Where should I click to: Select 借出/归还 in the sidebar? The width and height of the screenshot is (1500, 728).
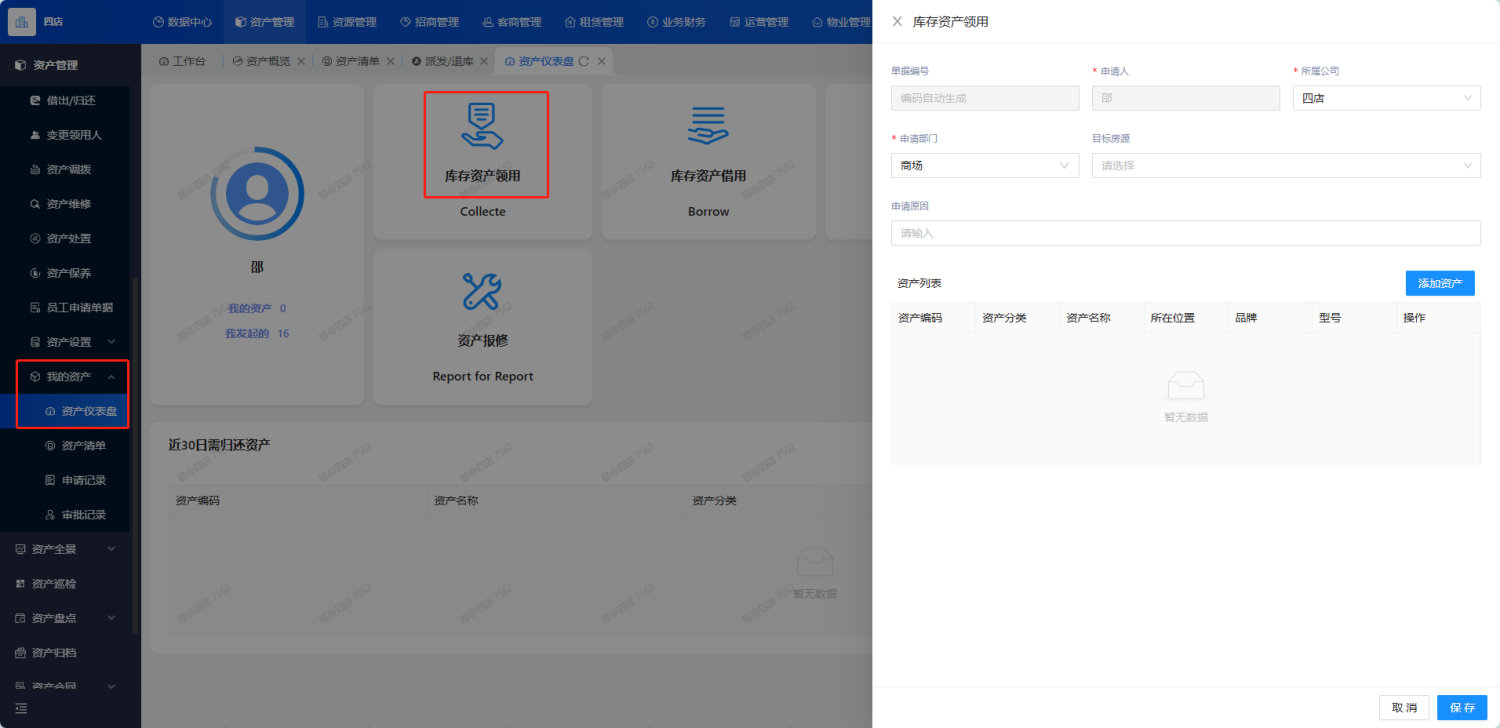coord(65,100)
